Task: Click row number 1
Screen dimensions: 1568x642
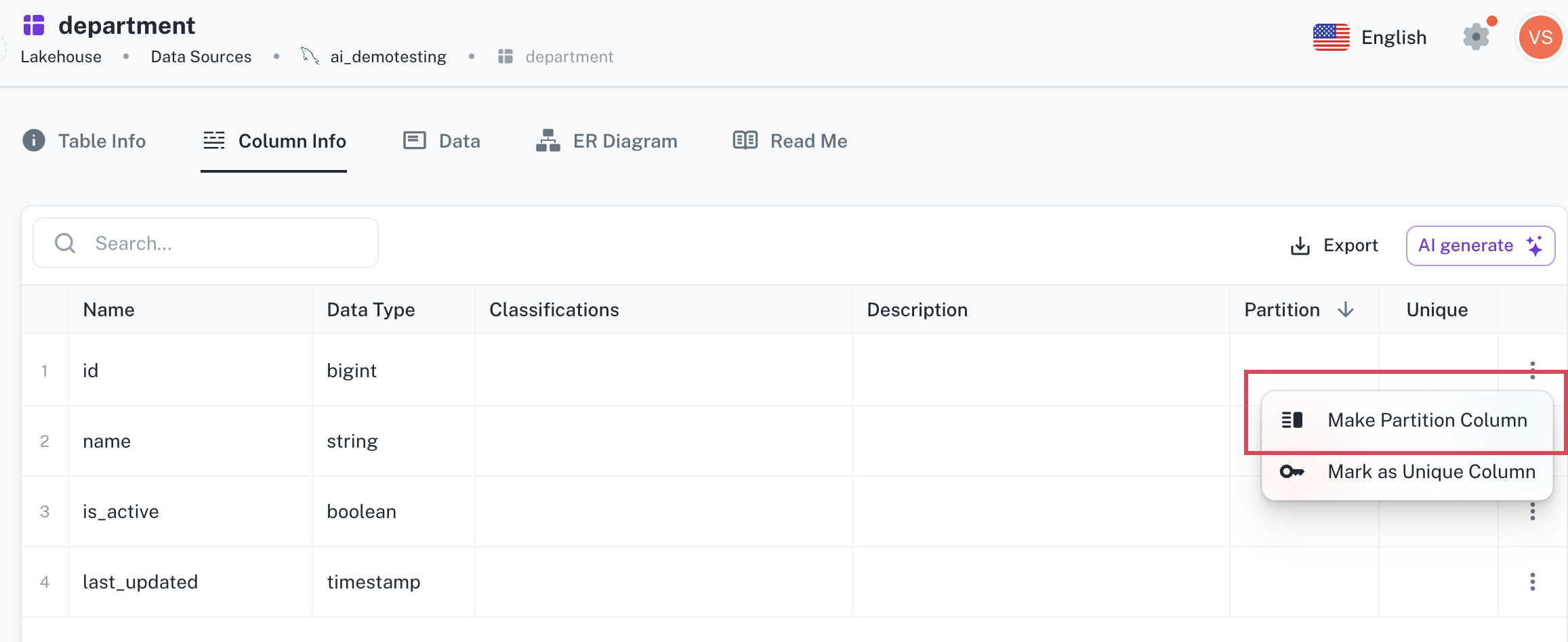Action: click(x=45, y=370)
